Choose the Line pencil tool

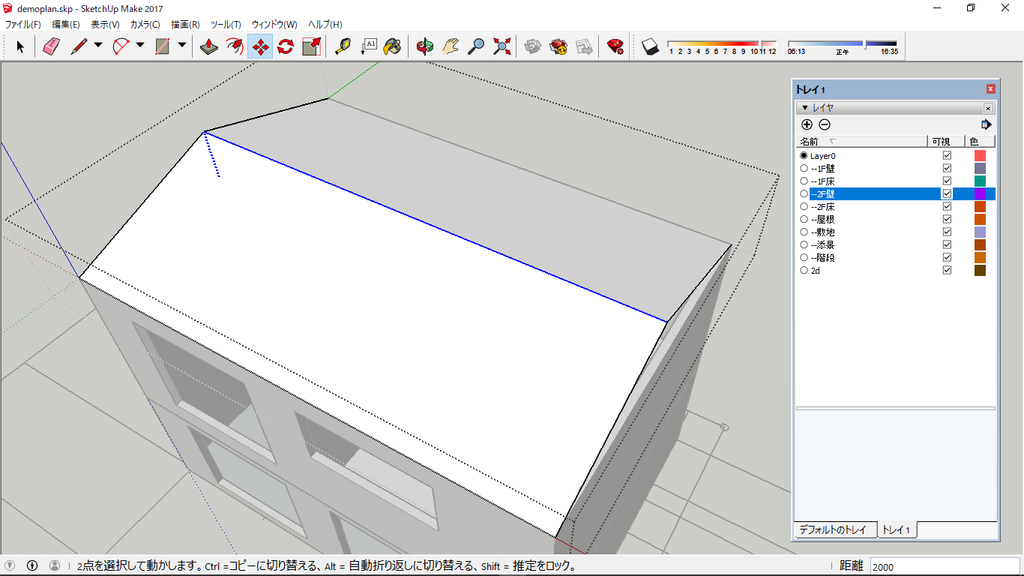pyautogui.click(x=78, y=47)
